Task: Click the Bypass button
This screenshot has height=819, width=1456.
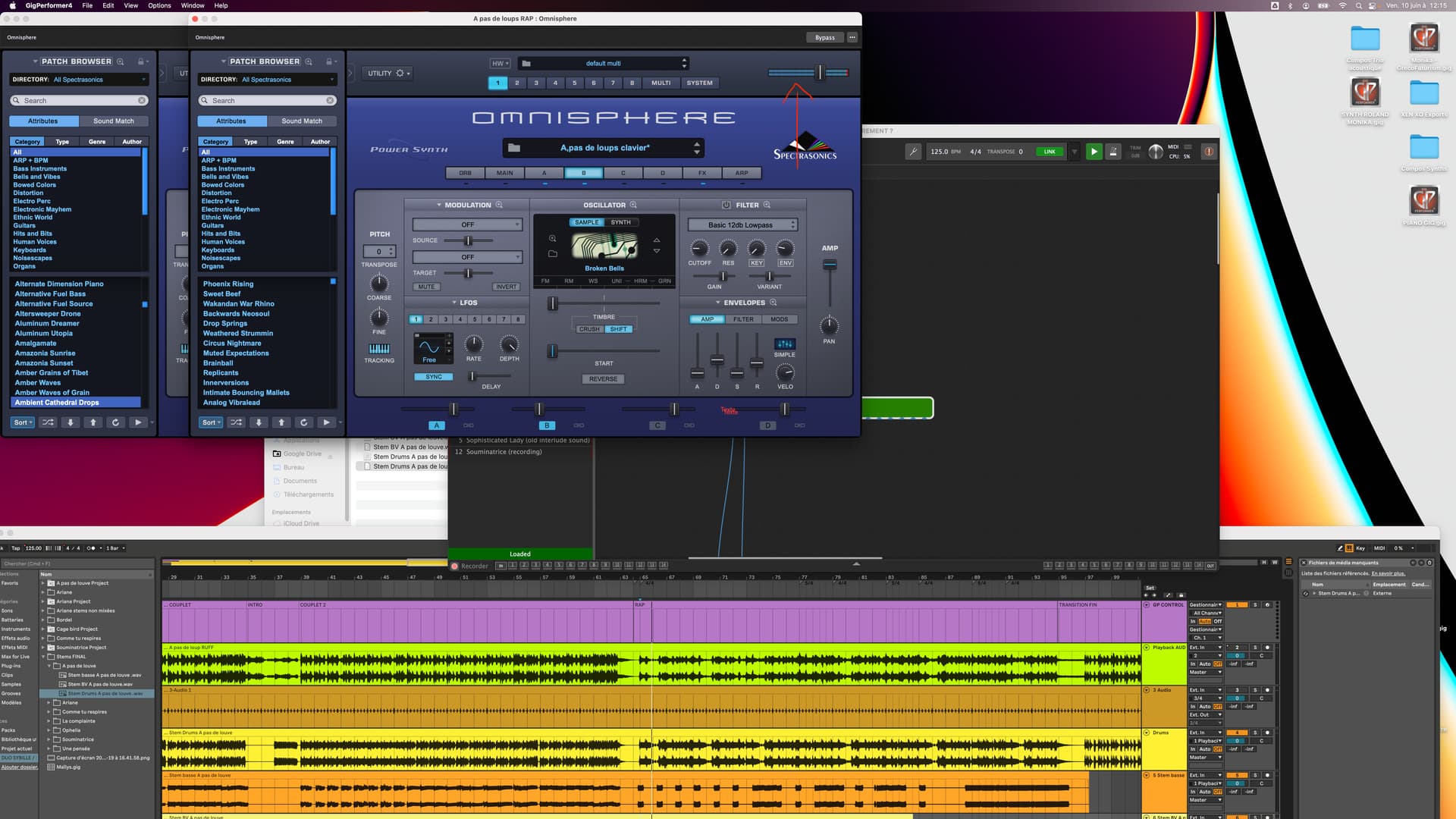Action: coord(825,37)
